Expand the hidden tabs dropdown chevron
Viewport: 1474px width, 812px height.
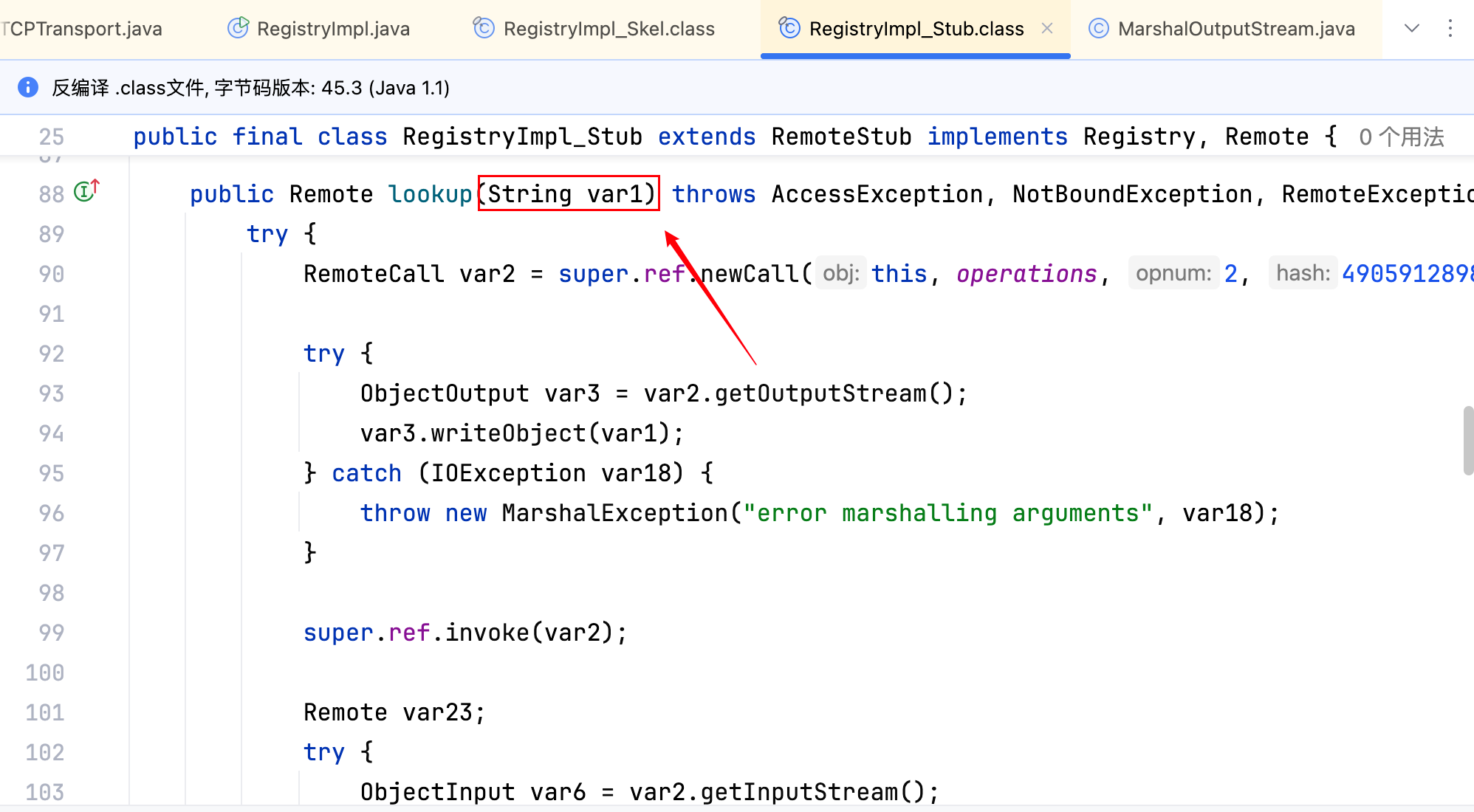coord(1411,28)
